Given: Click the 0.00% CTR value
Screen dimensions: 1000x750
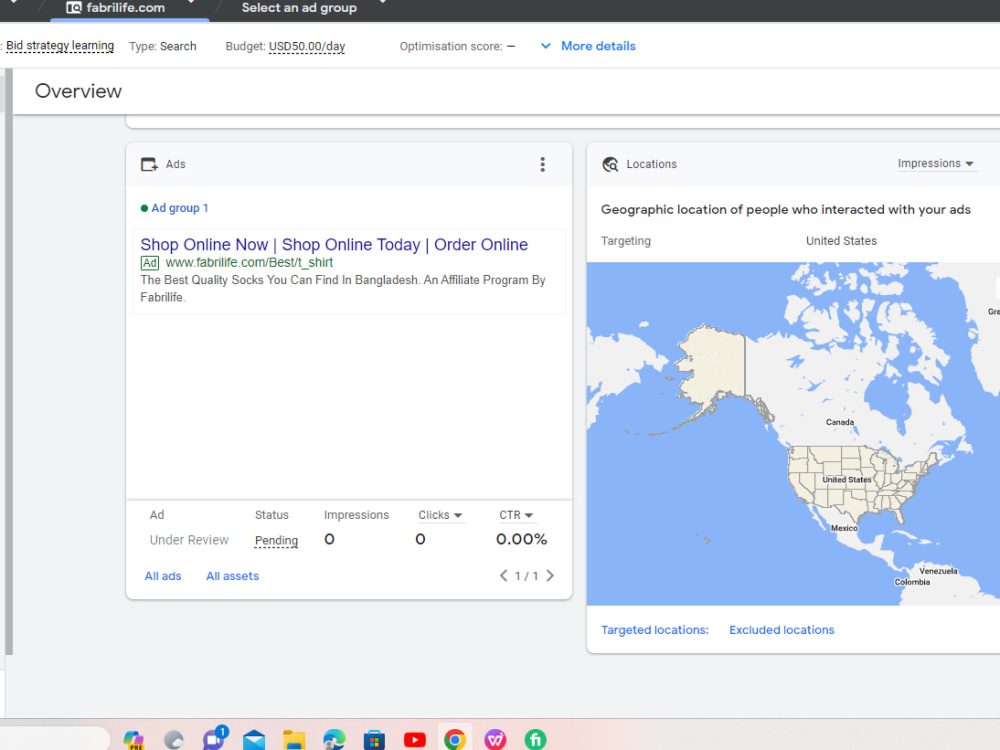Looking at the screenshot, I should (x=522, y=540).
